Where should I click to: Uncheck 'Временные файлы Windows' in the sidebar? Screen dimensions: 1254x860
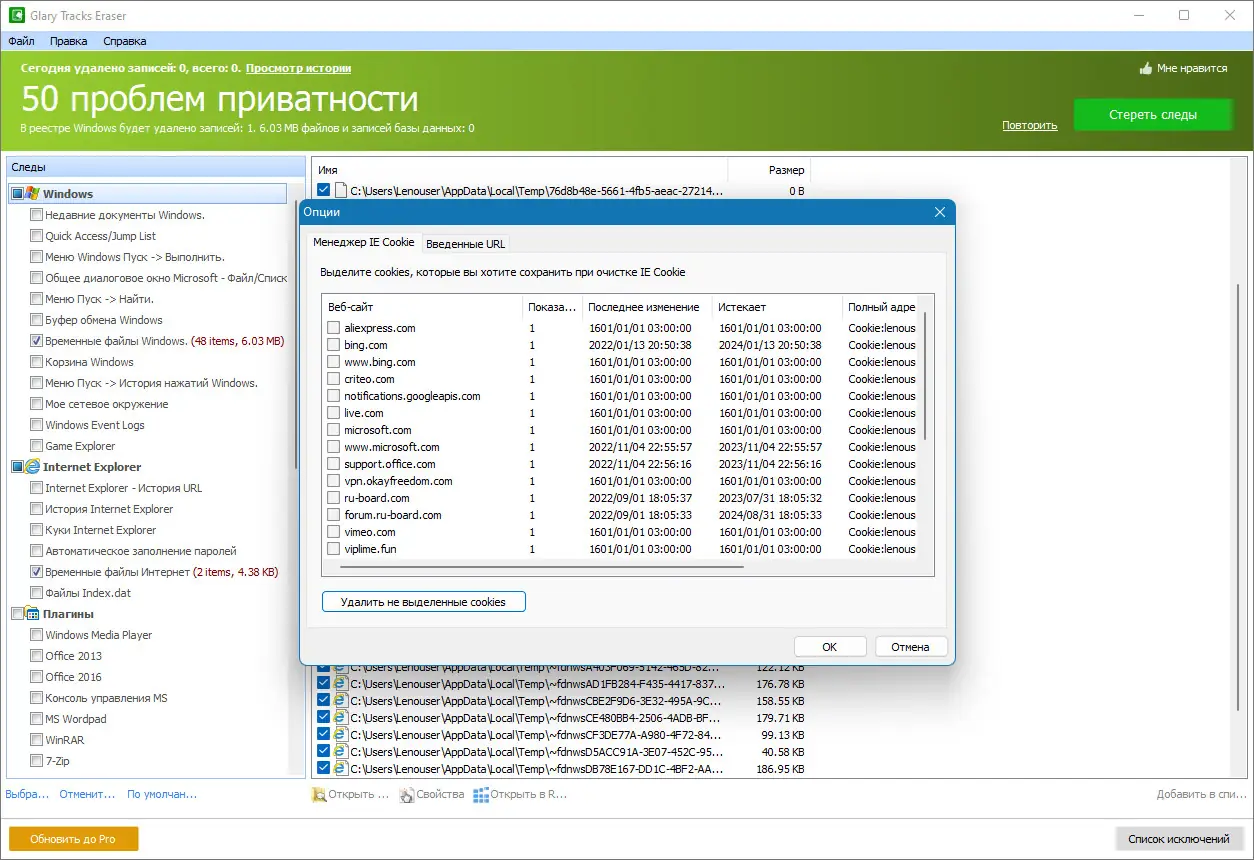click(37, 341)
